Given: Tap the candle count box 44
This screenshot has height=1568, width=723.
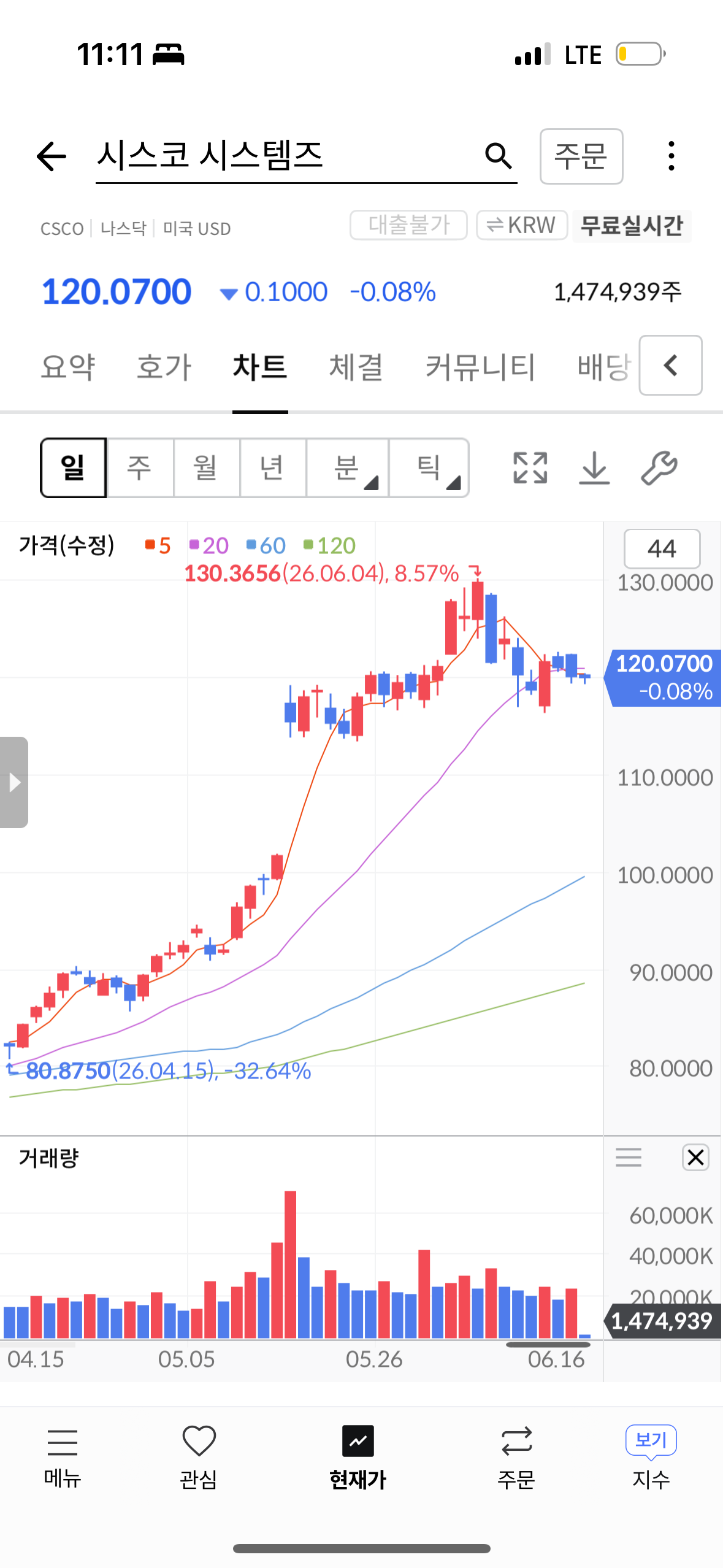Looking at the screenshot, I should pyautogui.click(x=662, y=548).
